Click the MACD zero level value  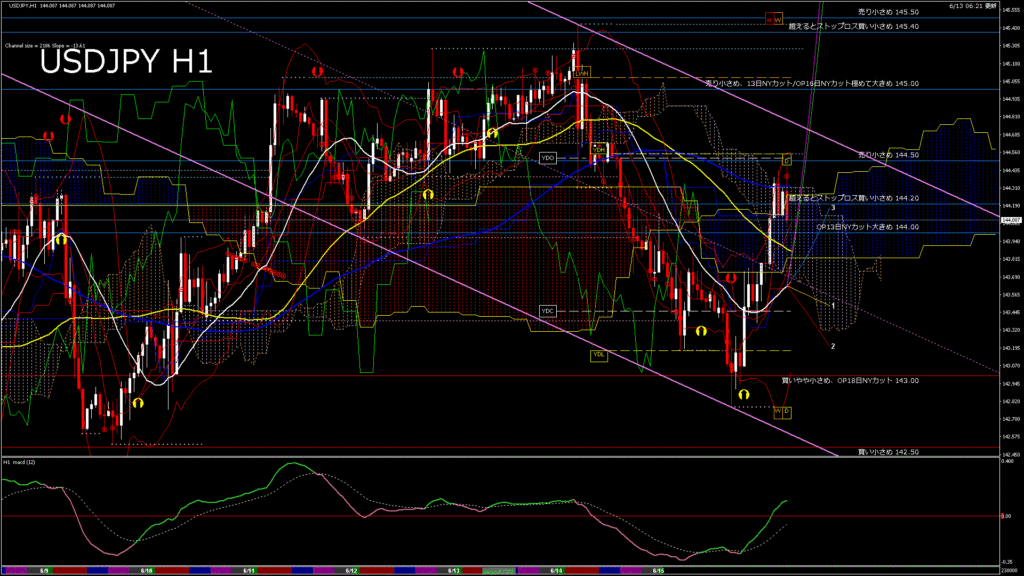pyautogui.click(x=1006, y=516)
